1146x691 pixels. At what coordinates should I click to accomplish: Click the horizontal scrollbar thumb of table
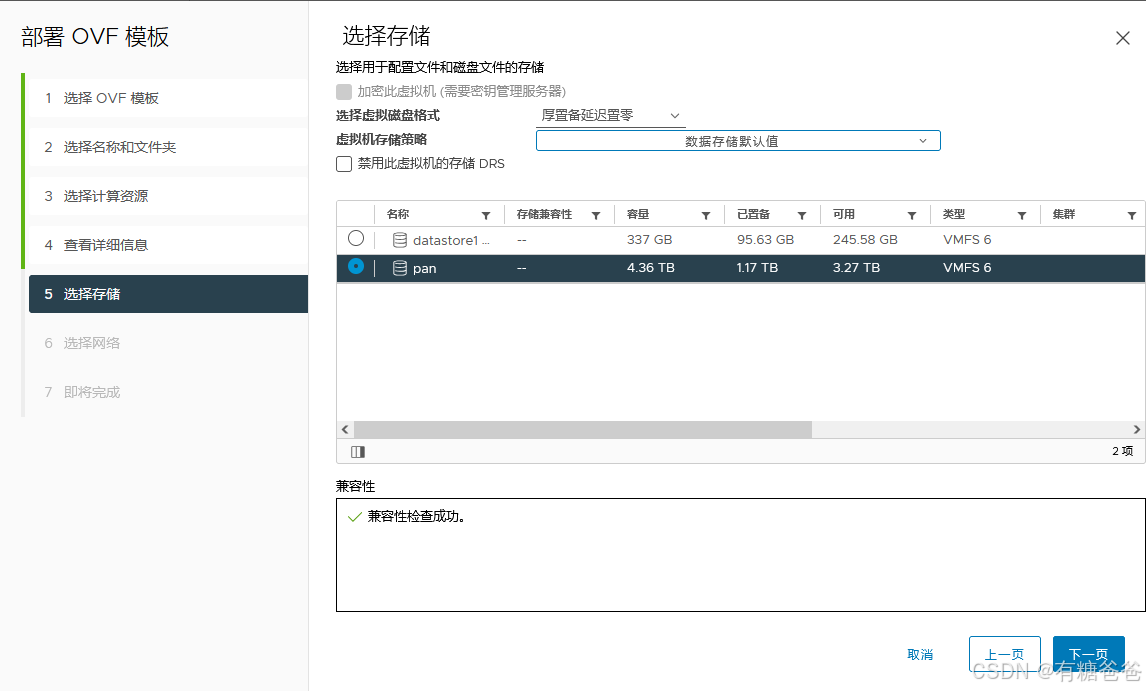click(x=583, y=429)
